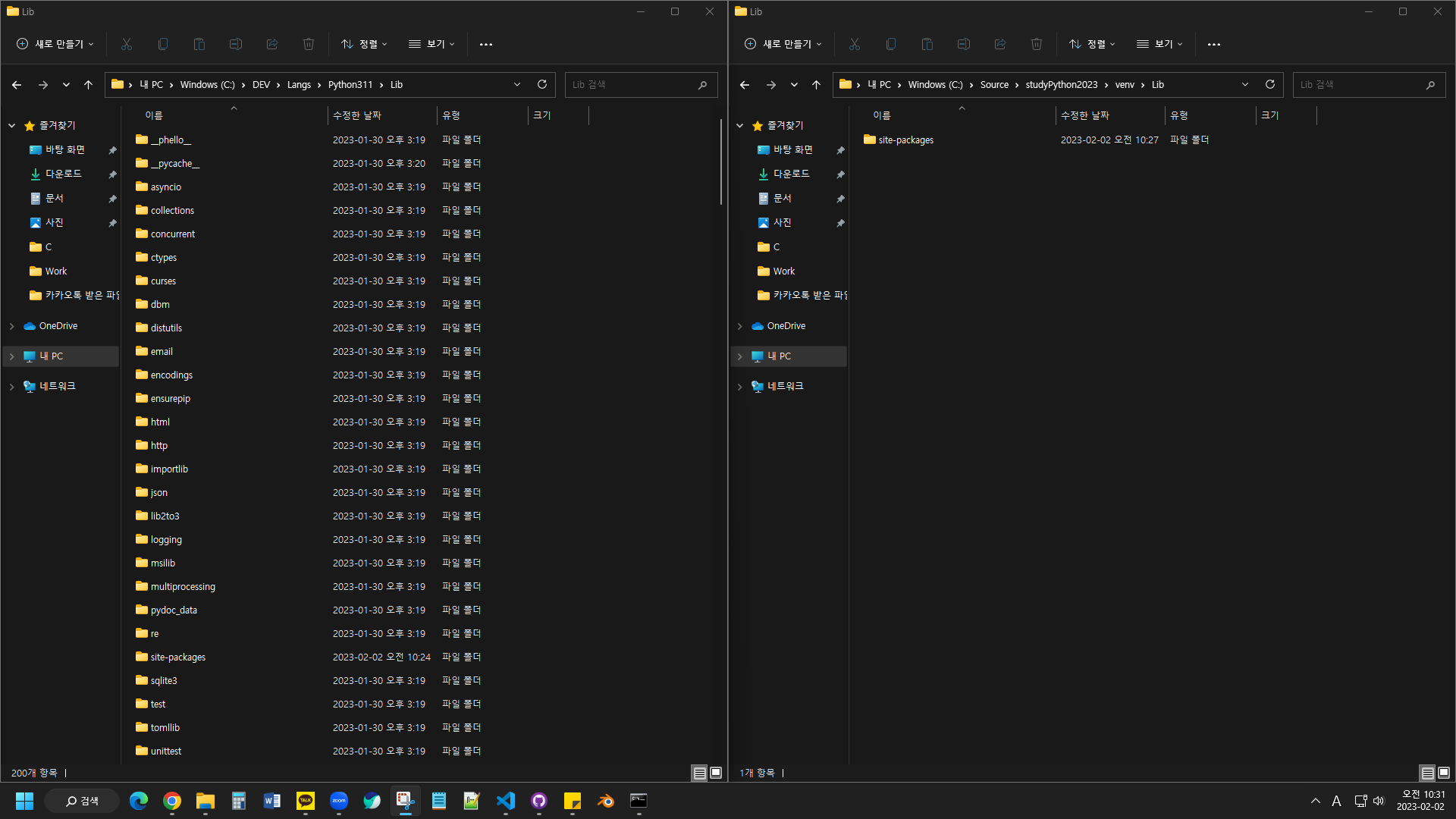The image size is (1456, 819).
Task: Switch left window to details view icon
Action: point(699,773)
